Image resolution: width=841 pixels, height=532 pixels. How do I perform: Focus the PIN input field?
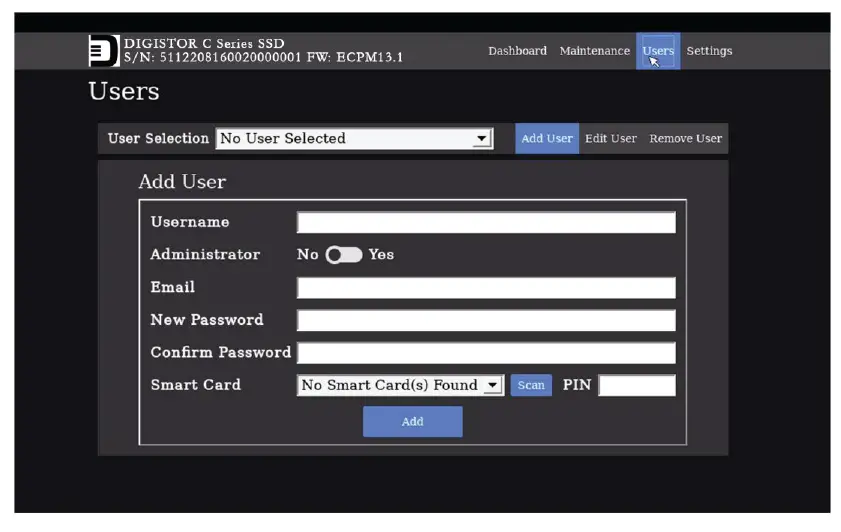[637, 385]
